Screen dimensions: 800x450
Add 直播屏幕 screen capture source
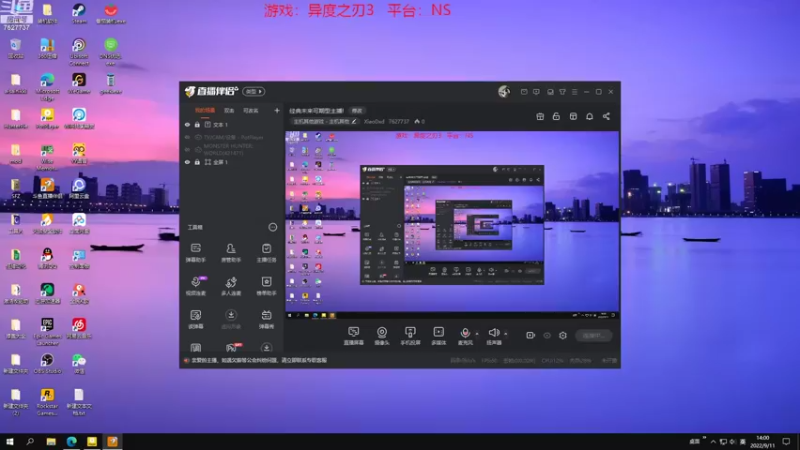(354, 336)
